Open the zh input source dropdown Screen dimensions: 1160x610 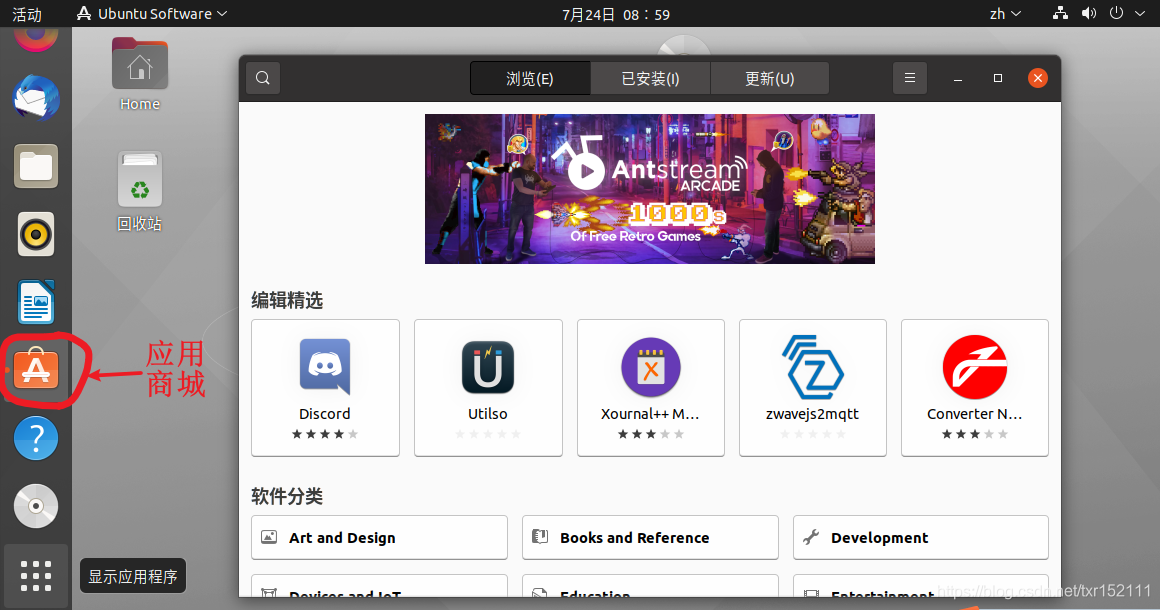[1005, 14]
